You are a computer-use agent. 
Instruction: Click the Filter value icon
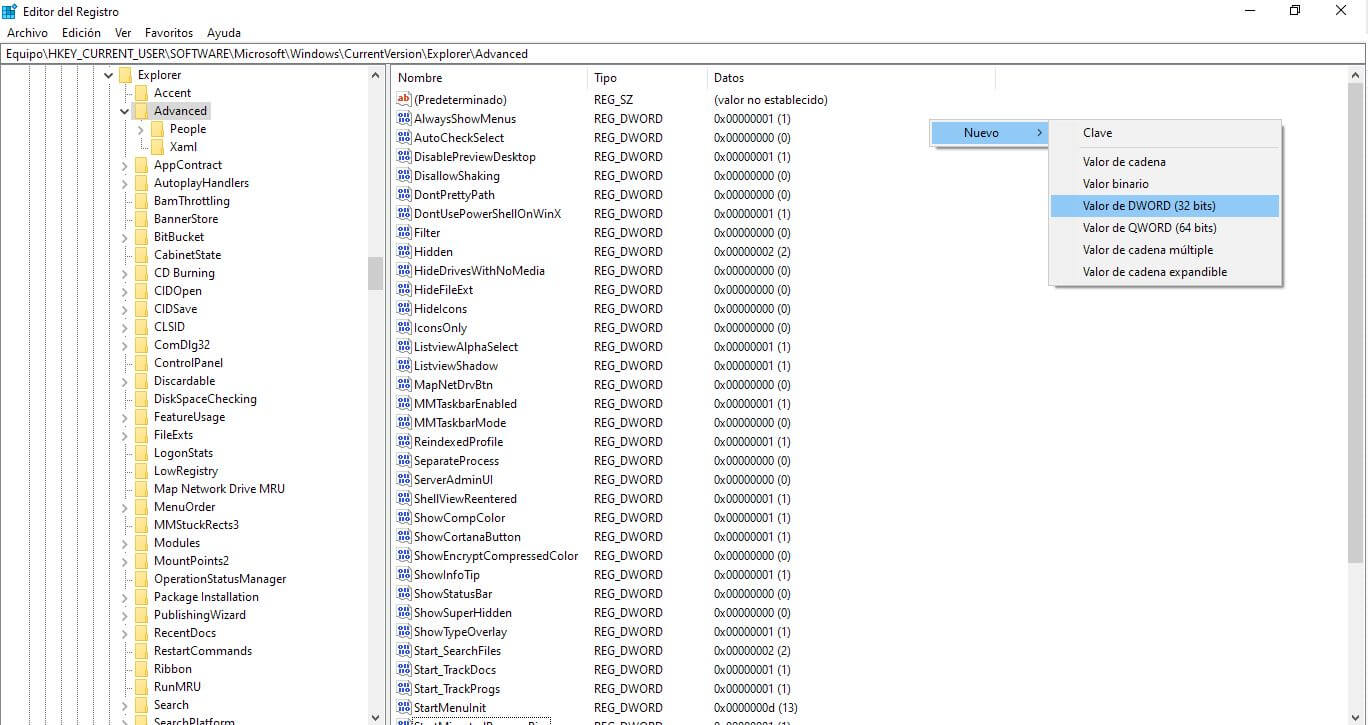[x=404, y=232]
